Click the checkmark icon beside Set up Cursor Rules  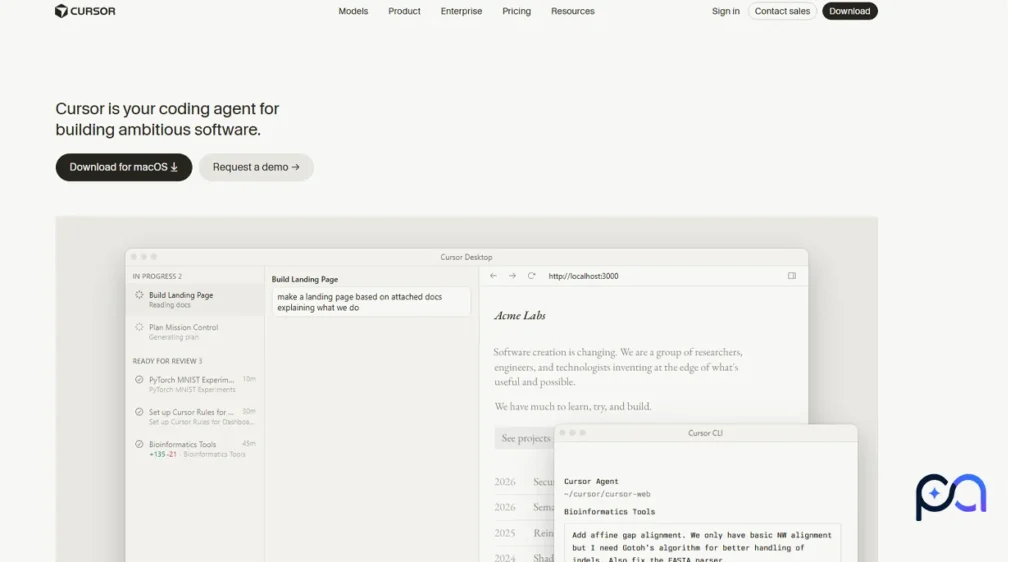pyautogui.click(x=139, y=412)
